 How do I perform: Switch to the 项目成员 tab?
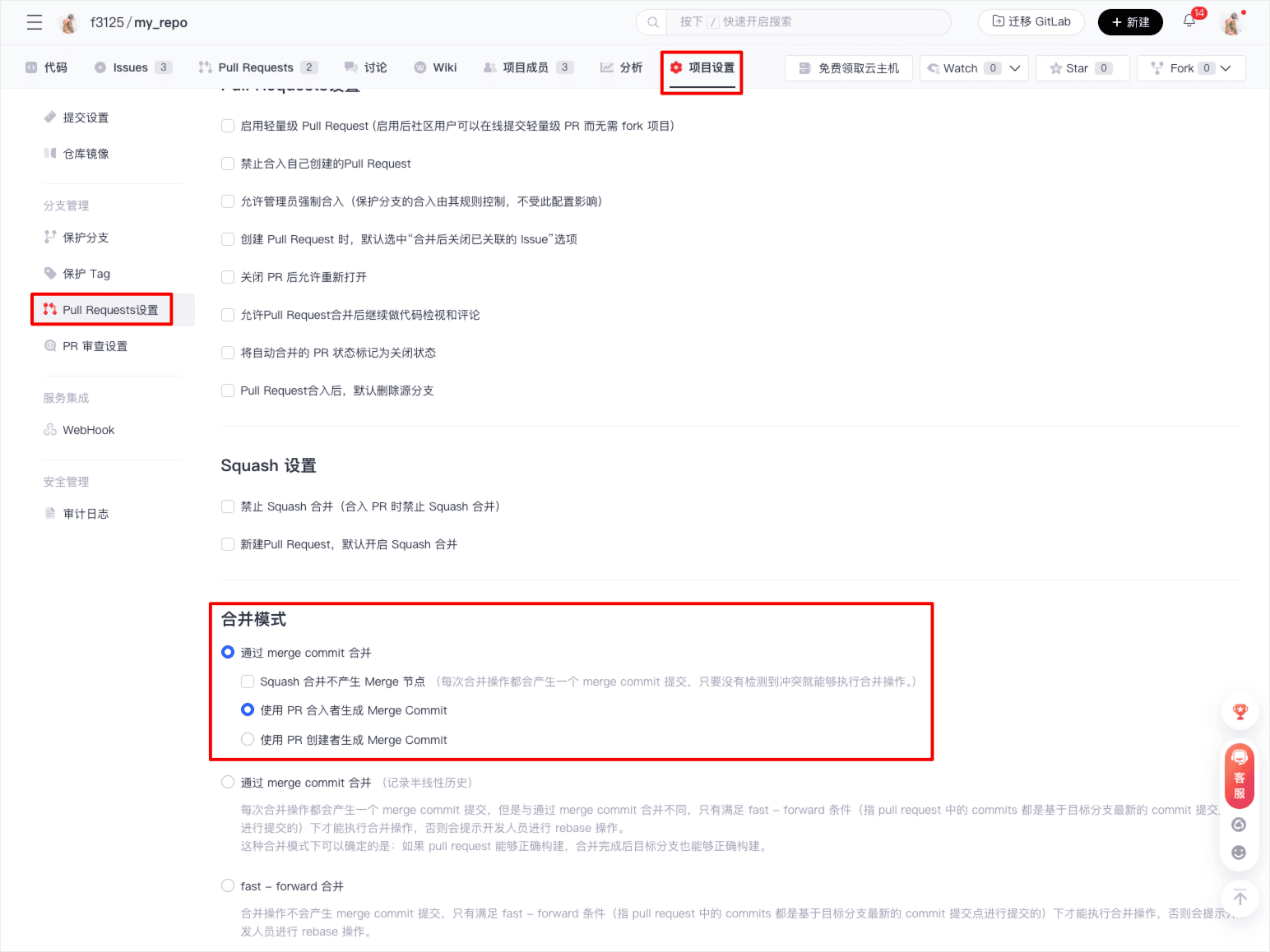[x=528, y=67]
